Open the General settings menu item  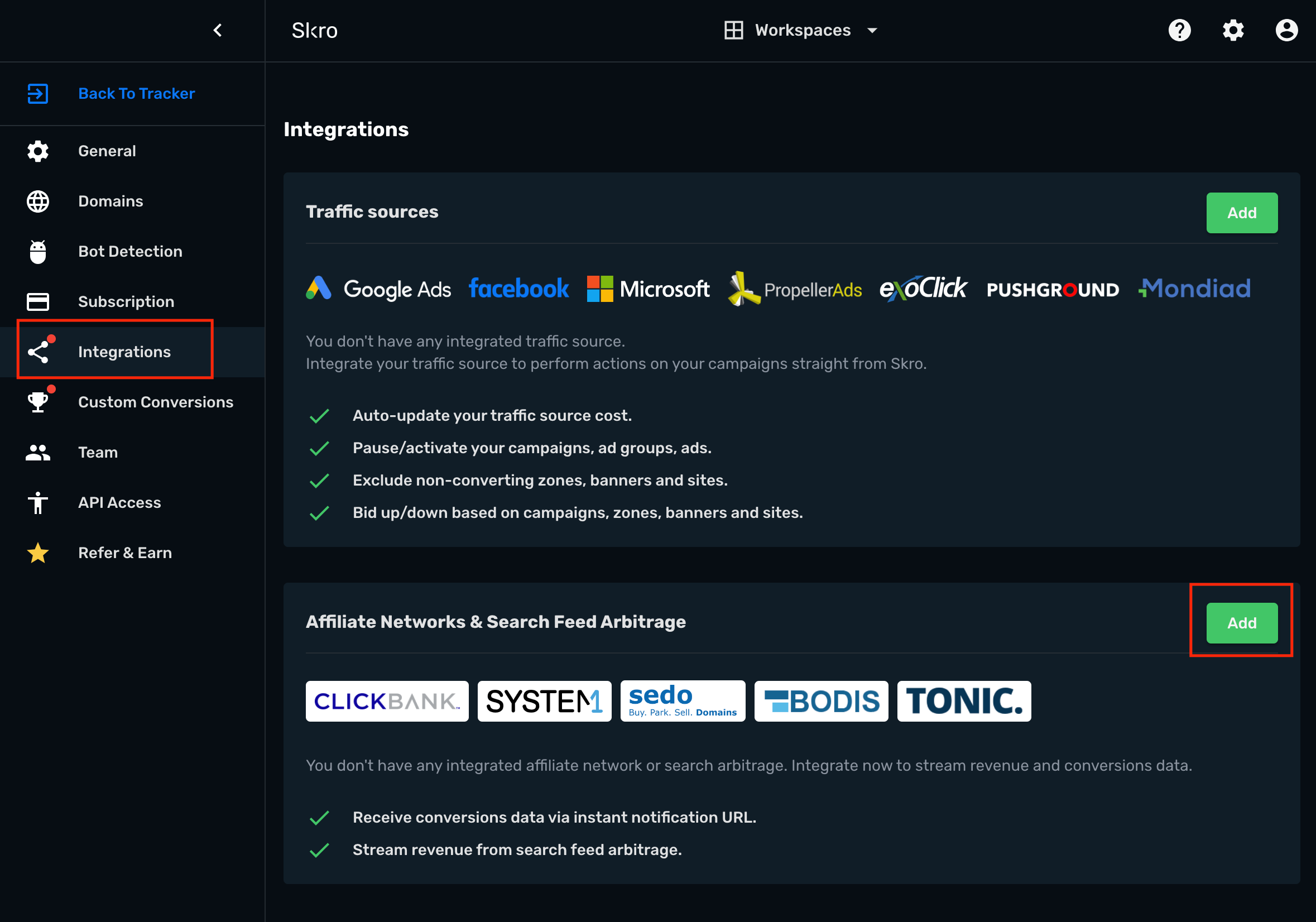[132, 151]
